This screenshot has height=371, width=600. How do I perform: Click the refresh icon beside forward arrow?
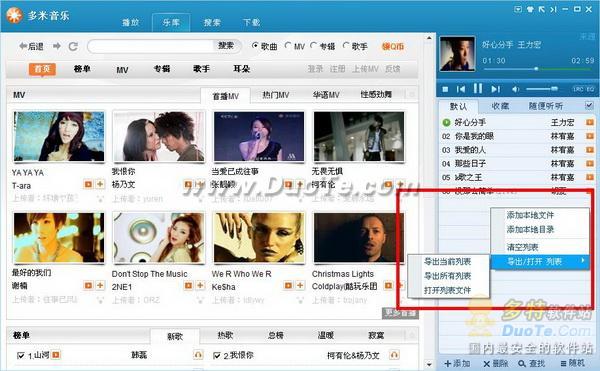click(x=73, y=46)
